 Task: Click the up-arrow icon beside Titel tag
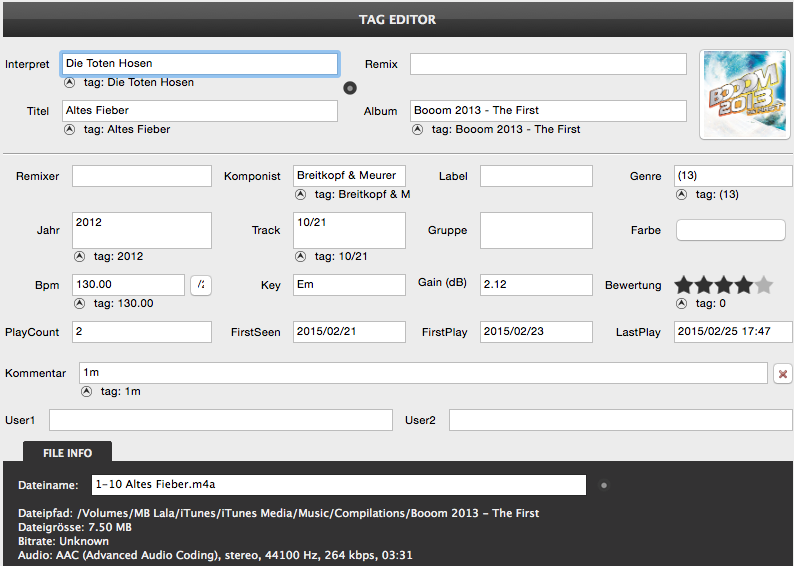(x=69, y=130)
